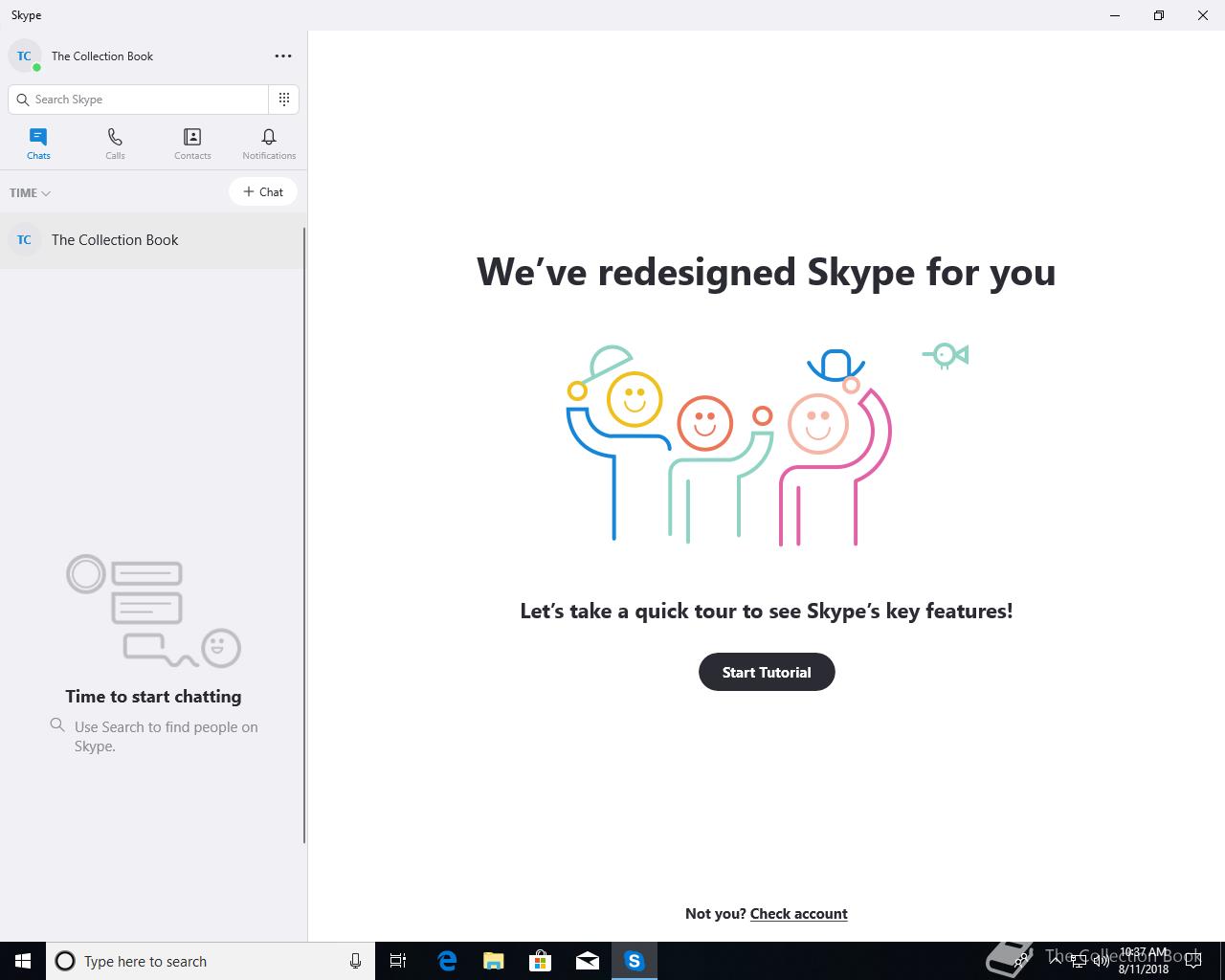This screenshot has width=1225, height=980.
Task: Click the Cortana search box
Action: coord(211,961)
